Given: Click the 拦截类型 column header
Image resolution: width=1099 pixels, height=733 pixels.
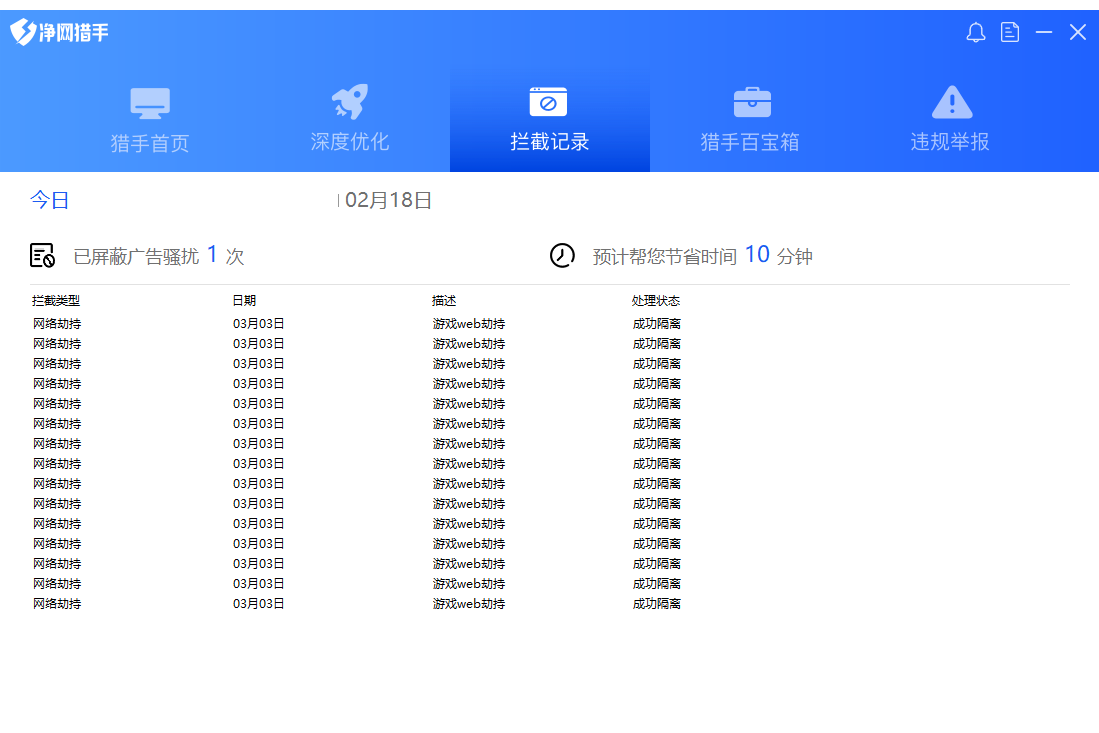Looking at the screenshot, I should [56, 299].
